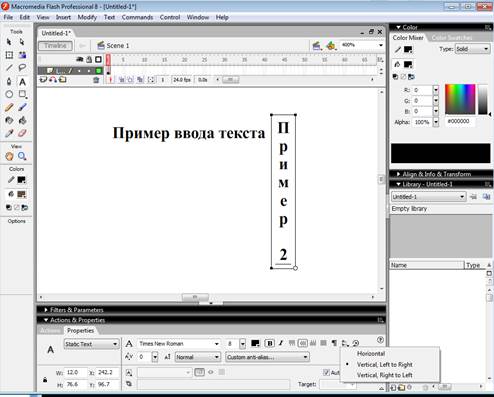This screenshot has width=494, height=397.
Task: Toggle the width/height lock icon
Action: (45, 380)
